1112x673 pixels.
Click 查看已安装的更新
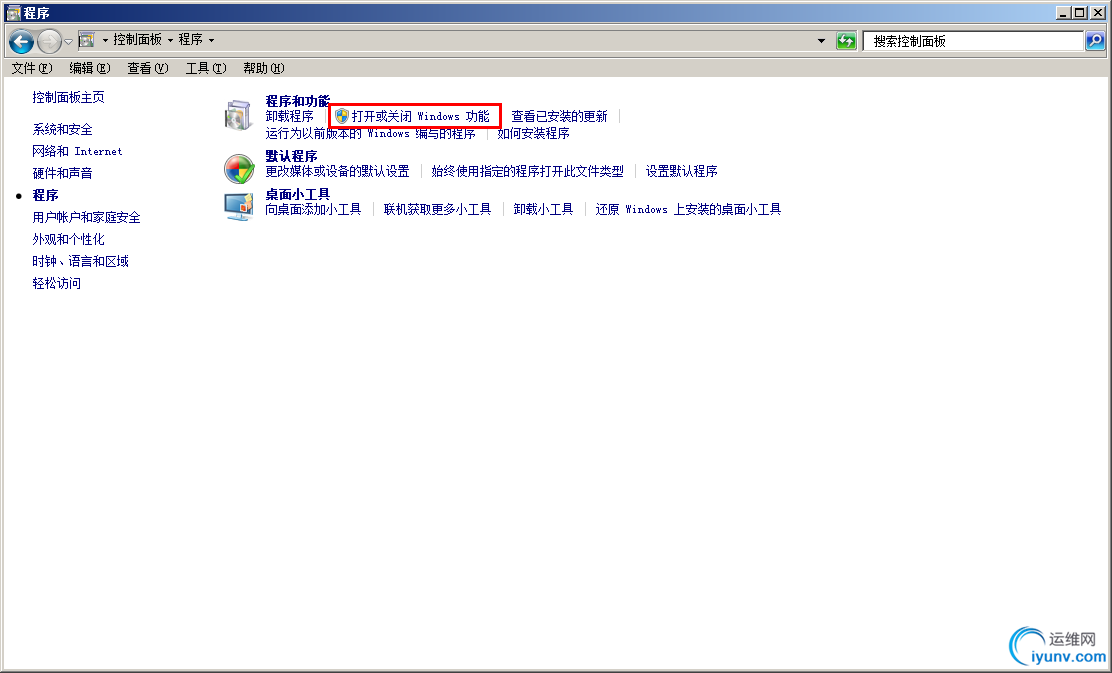click(x=560, y=116)
